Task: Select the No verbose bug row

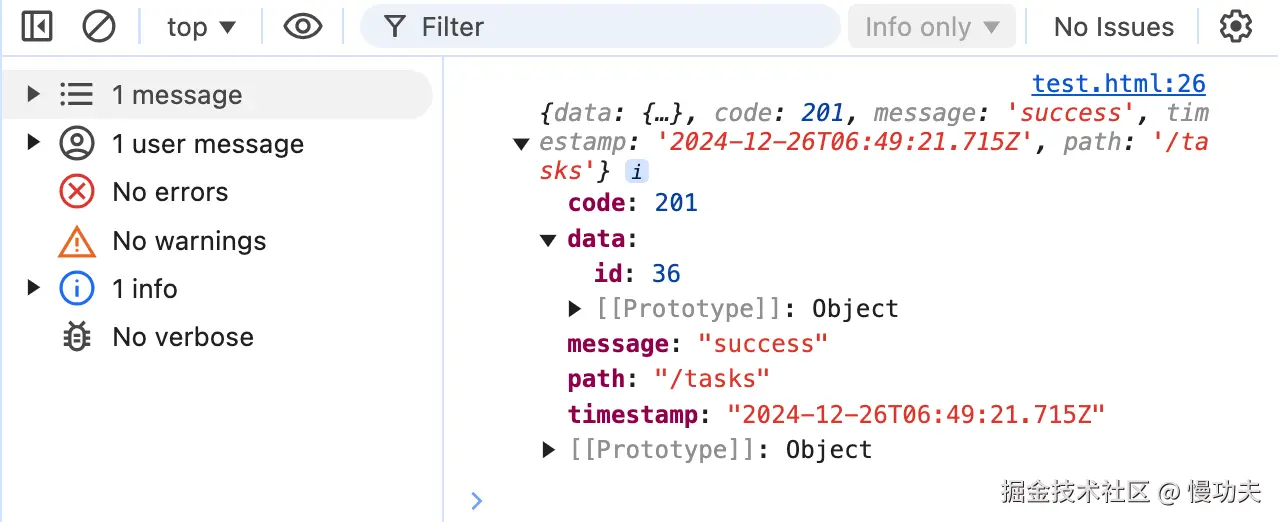Action: click(x=182, y=337)
